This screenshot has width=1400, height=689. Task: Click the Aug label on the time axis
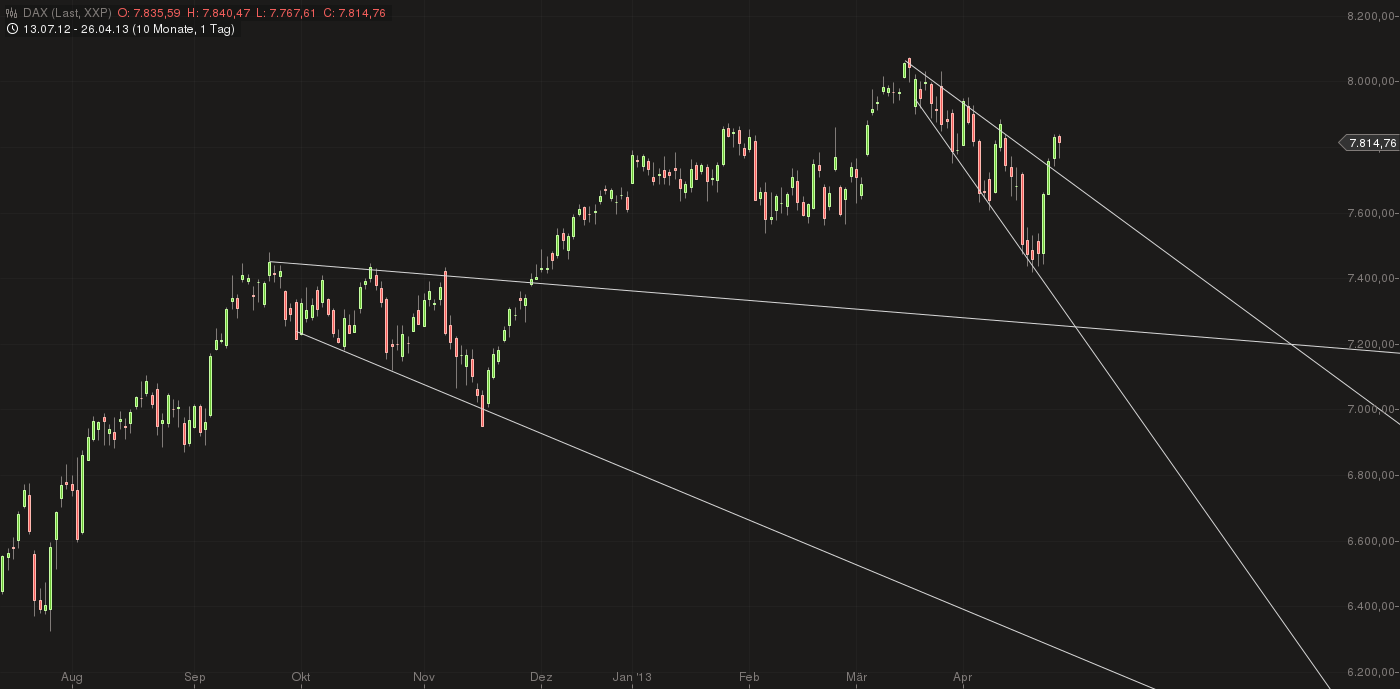click(x=71, y=678)
